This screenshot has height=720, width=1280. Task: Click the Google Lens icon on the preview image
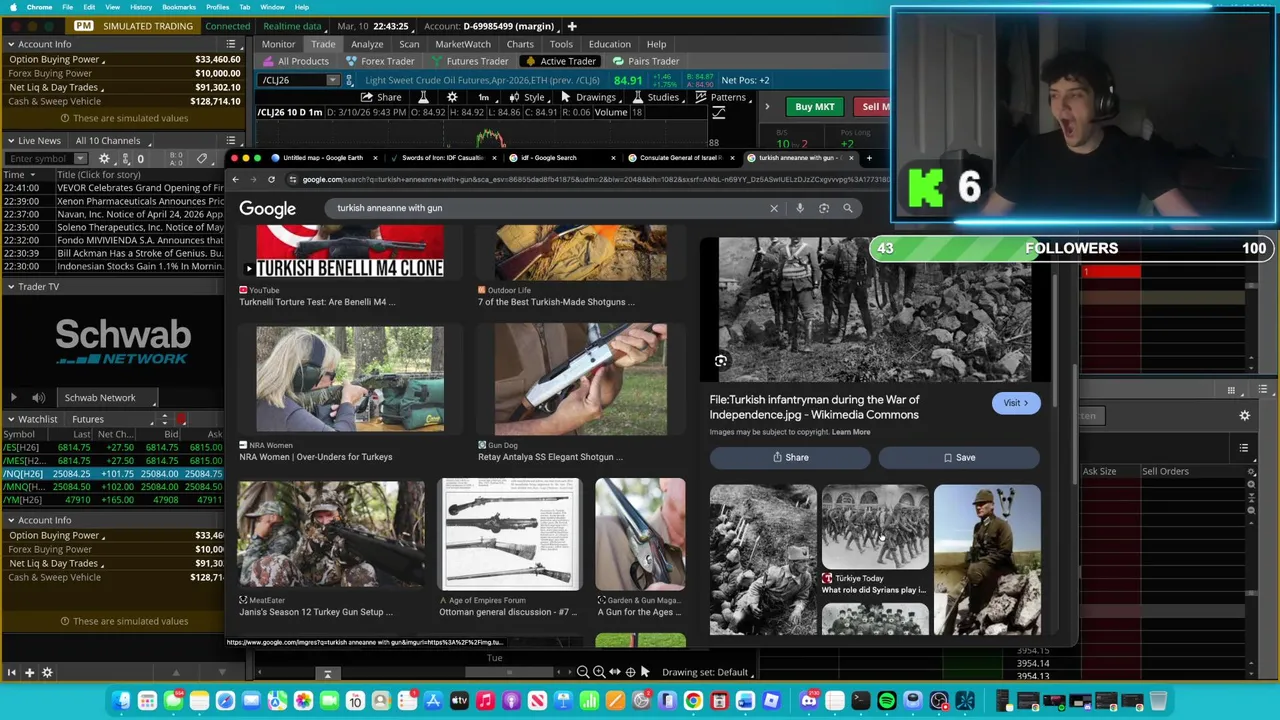pos(721,361)
